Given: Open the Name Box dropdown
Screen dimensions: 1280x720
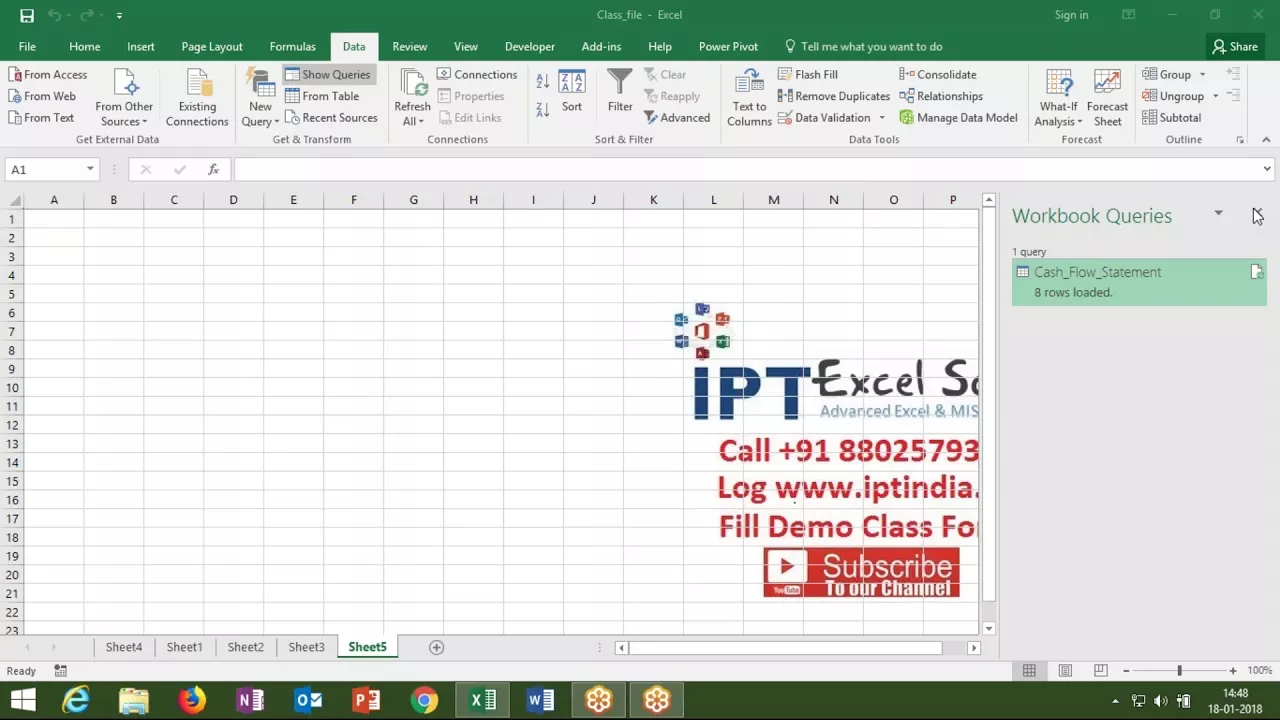Looking at the screenshot, I should click(x=90, y=170).
